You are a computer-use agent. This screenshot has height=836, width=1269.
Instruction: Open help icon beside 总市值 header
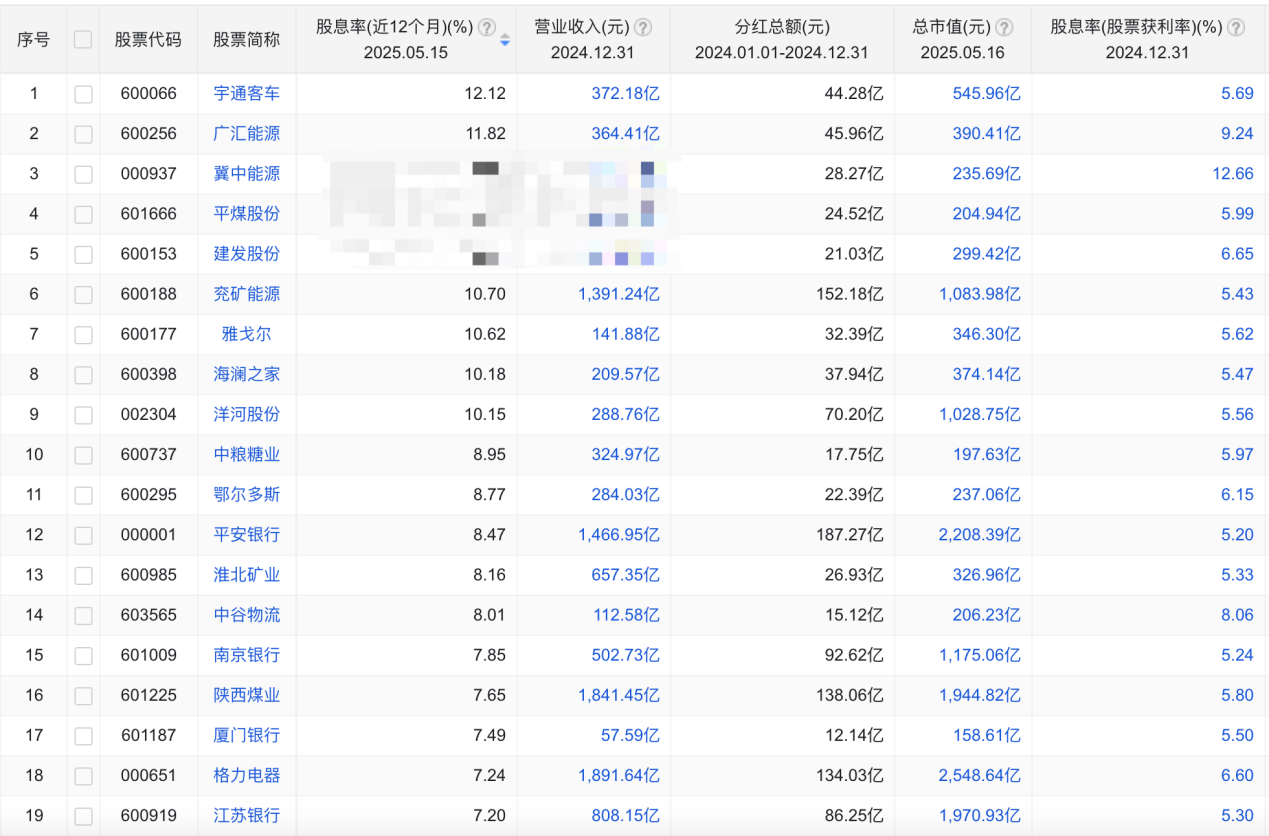click(1004, 28)
